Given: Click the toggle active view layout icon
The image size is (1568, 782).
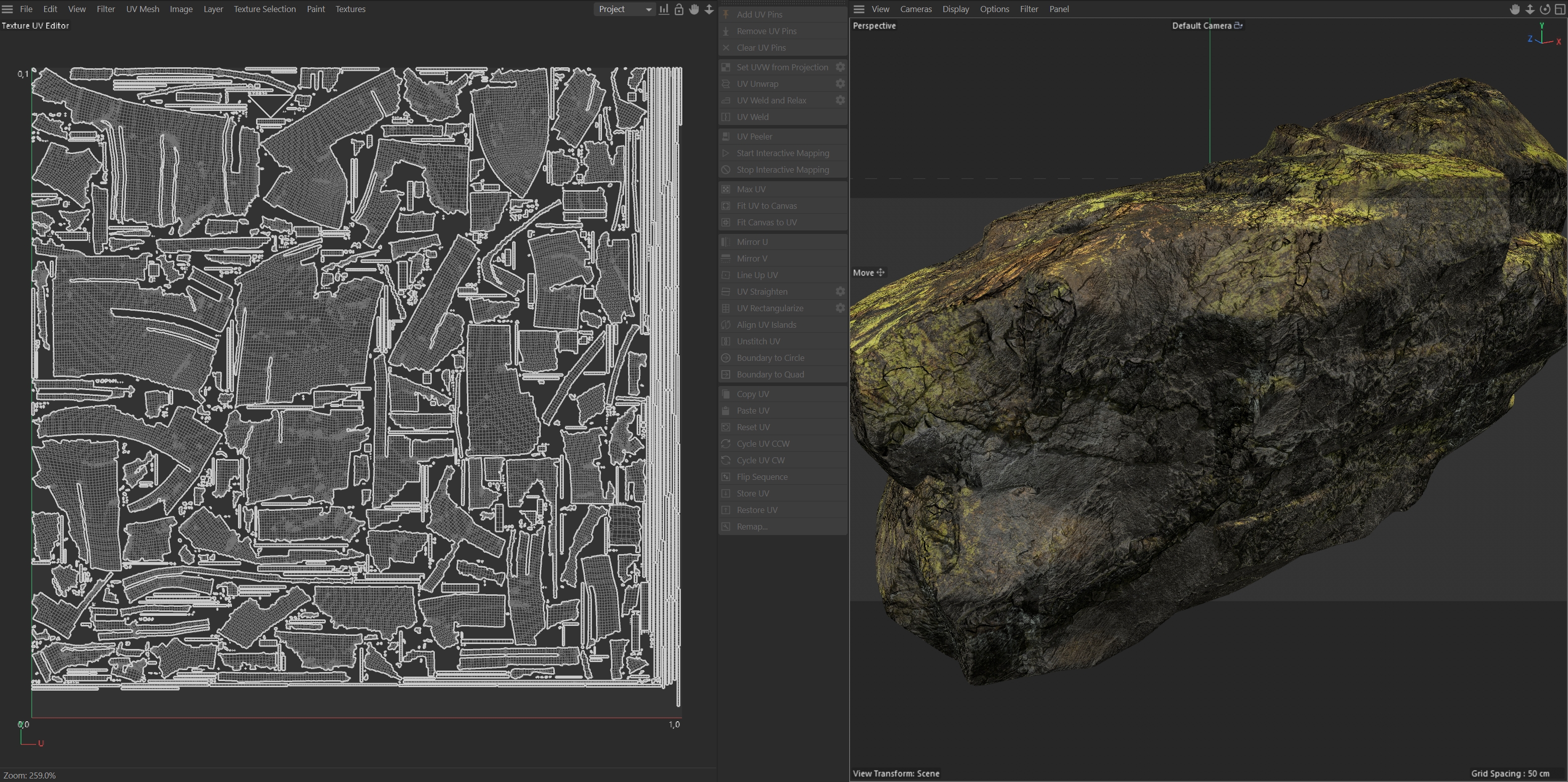Looking at the screenshot, I should tap(1559, 9).
